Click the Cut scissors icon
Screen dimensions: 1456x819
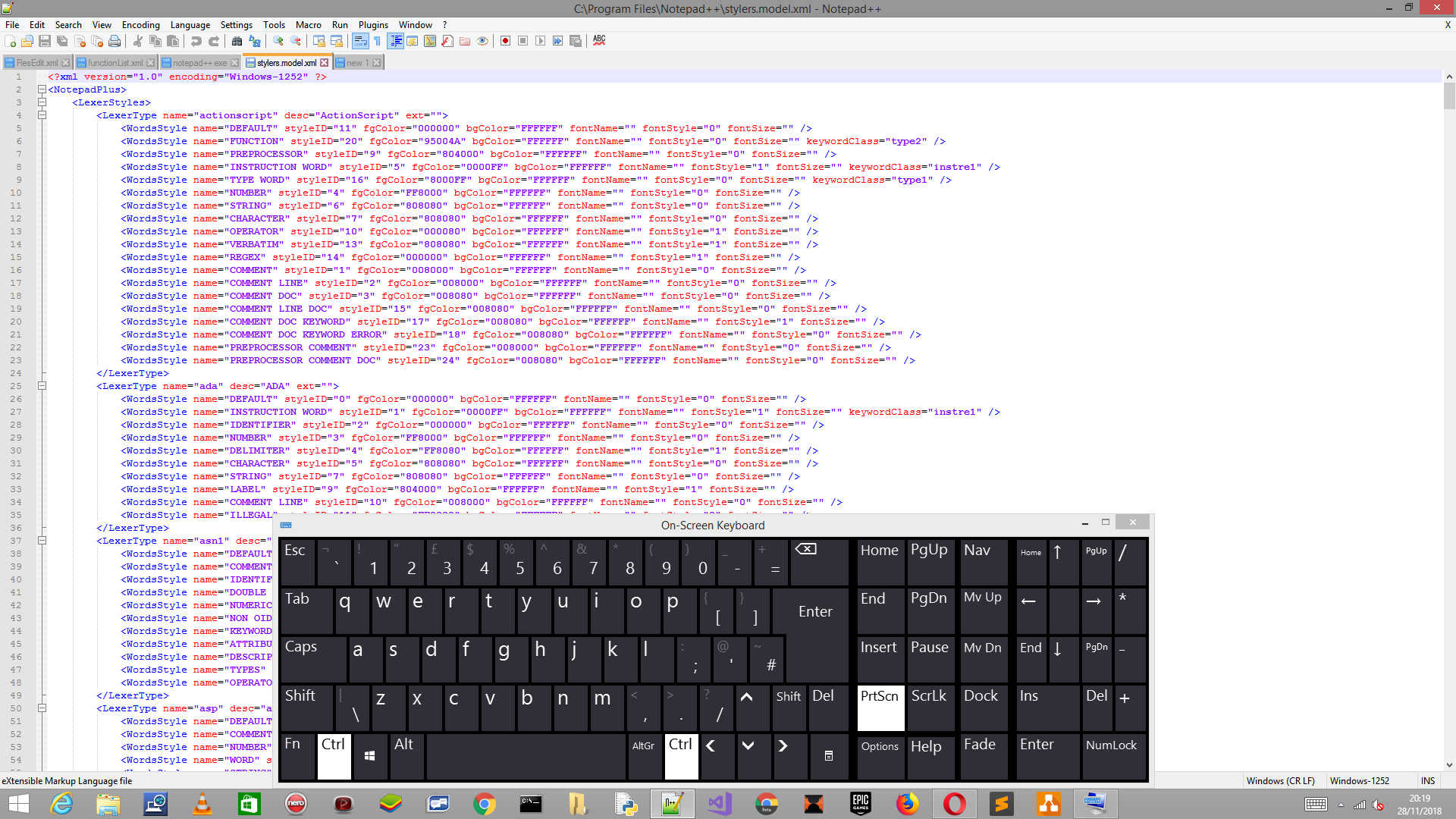pyautogui.click(x=138, y=41)
